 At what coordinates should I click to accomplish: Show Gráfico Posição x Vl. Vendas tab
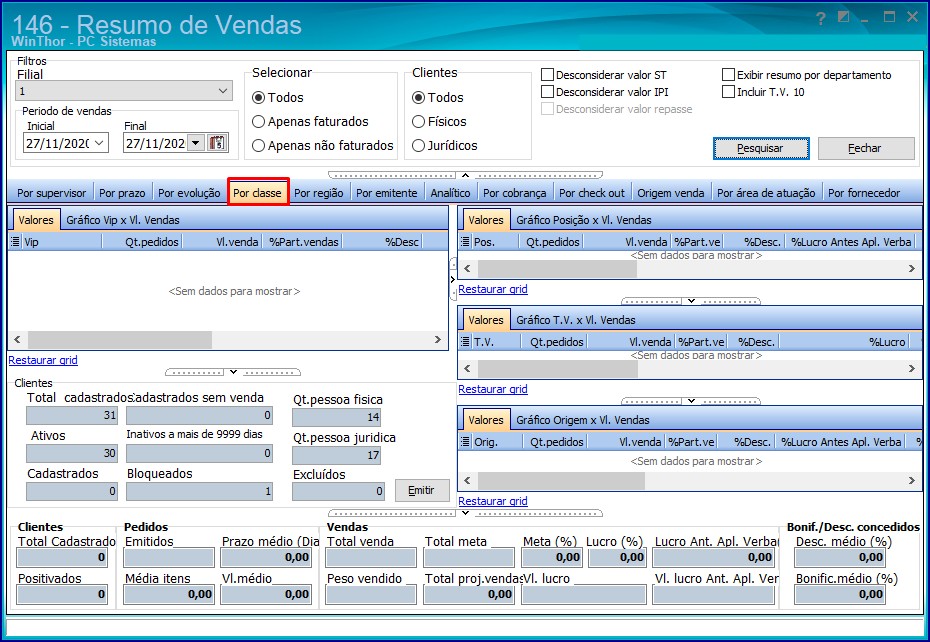coord(584,220)
